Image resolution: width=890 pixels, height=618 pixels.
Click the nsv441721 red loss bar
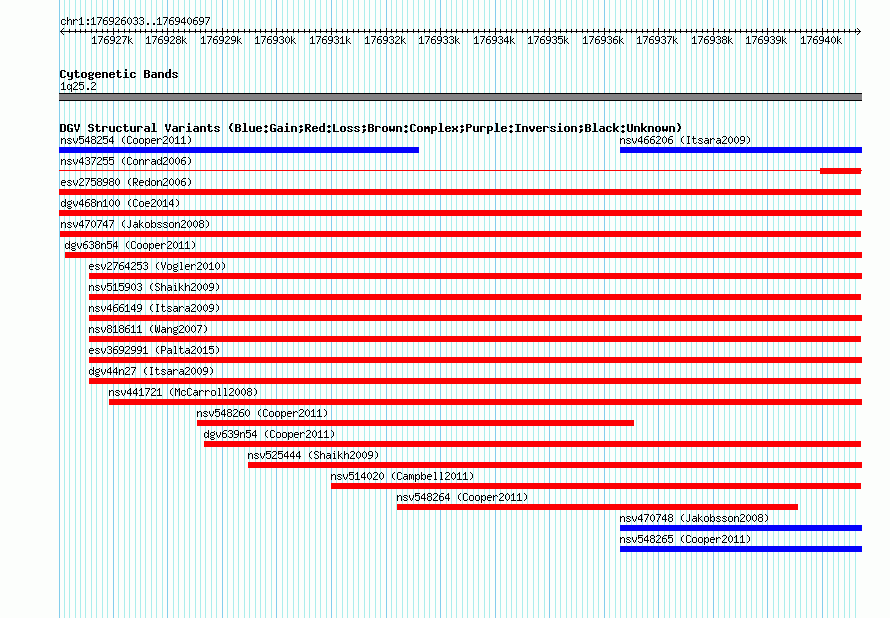pos(485,402)
